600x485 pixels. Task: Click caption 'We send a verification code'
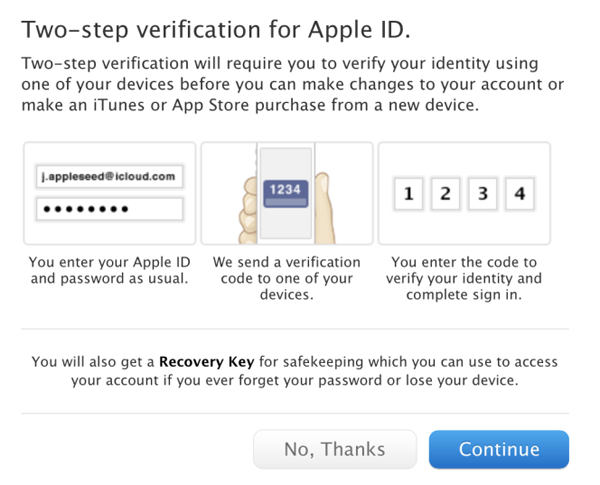(x=287, y=278)
